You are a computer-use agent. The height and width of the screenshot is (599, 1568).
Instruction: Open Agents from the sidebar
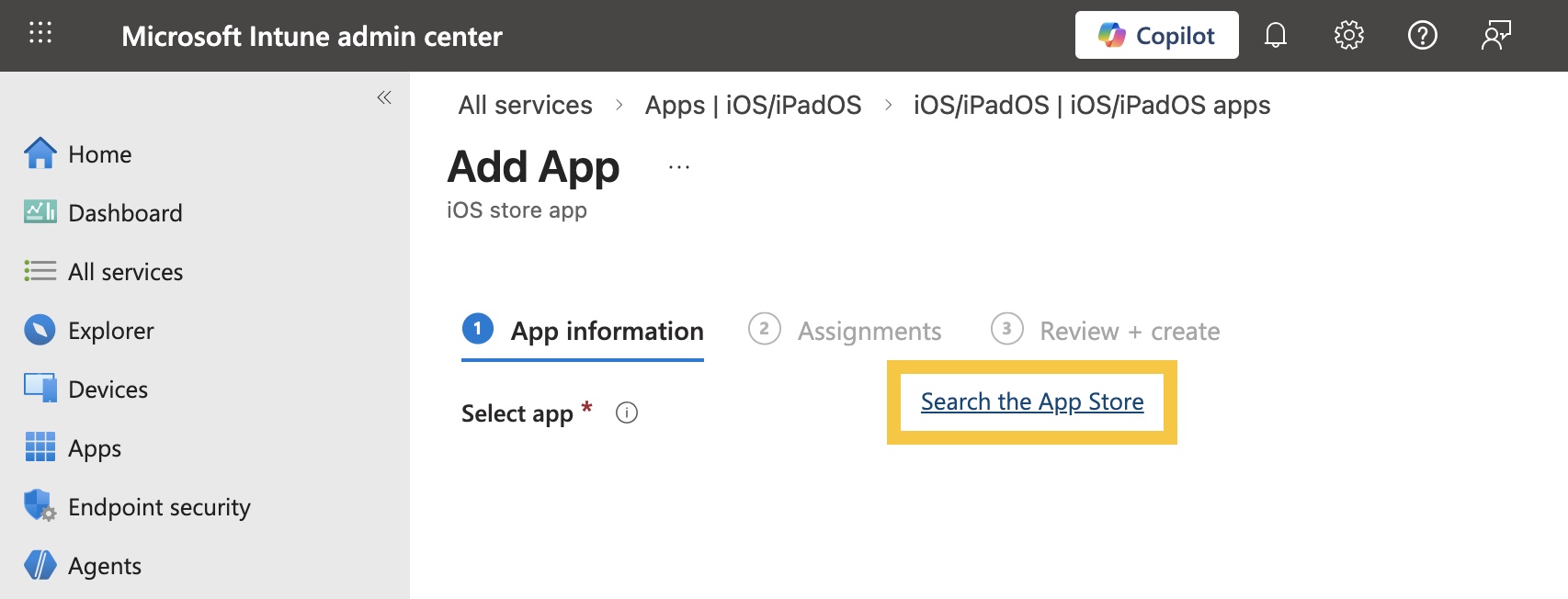[x=105, y=566]
